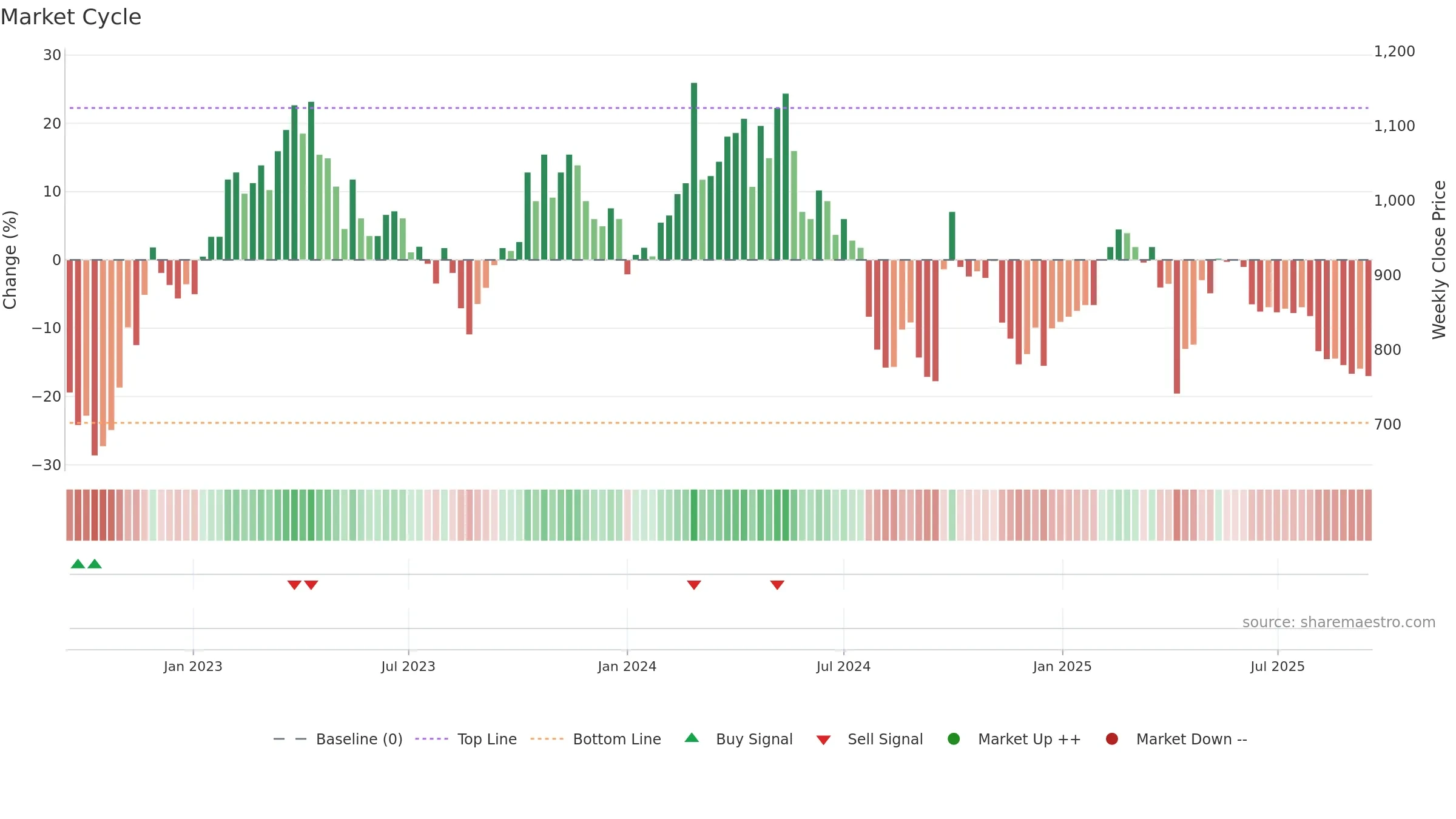This screenshot has width=1456, height=819.
Task: Click the red Market Down circle icon
Action: point(1112,739)
